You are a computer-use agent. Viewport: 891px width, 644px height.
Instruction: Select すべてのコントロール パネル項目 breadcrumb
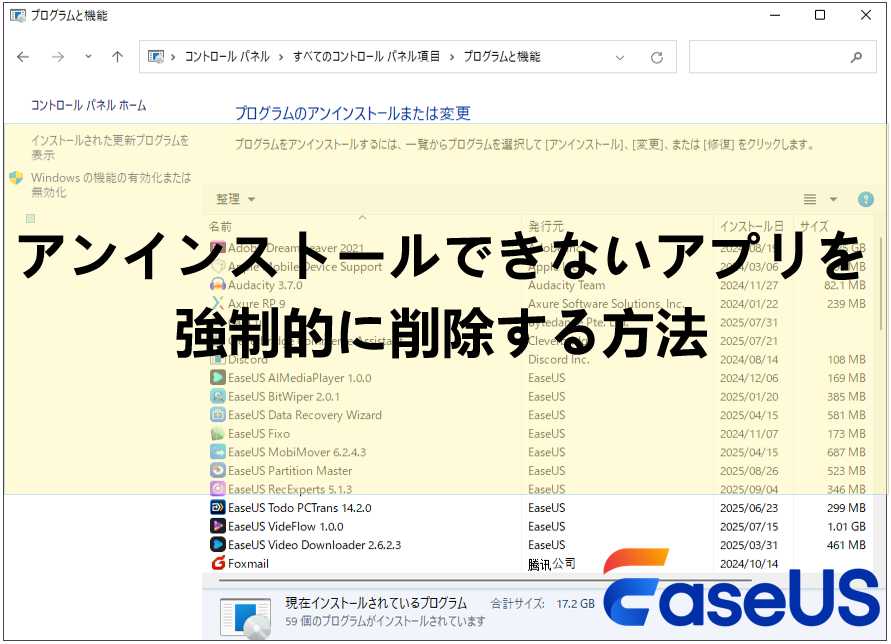[367, 56]
